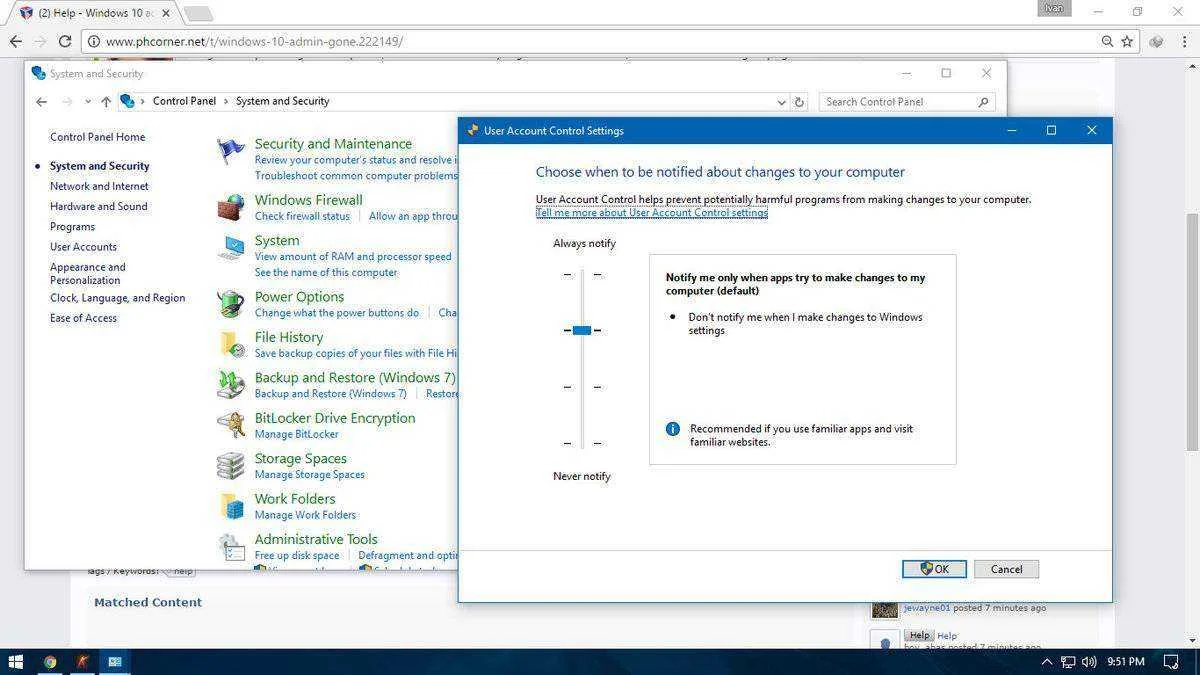Click the Control Panel icon on the taskbar
Screen dimensions: 1200x675
115,661
